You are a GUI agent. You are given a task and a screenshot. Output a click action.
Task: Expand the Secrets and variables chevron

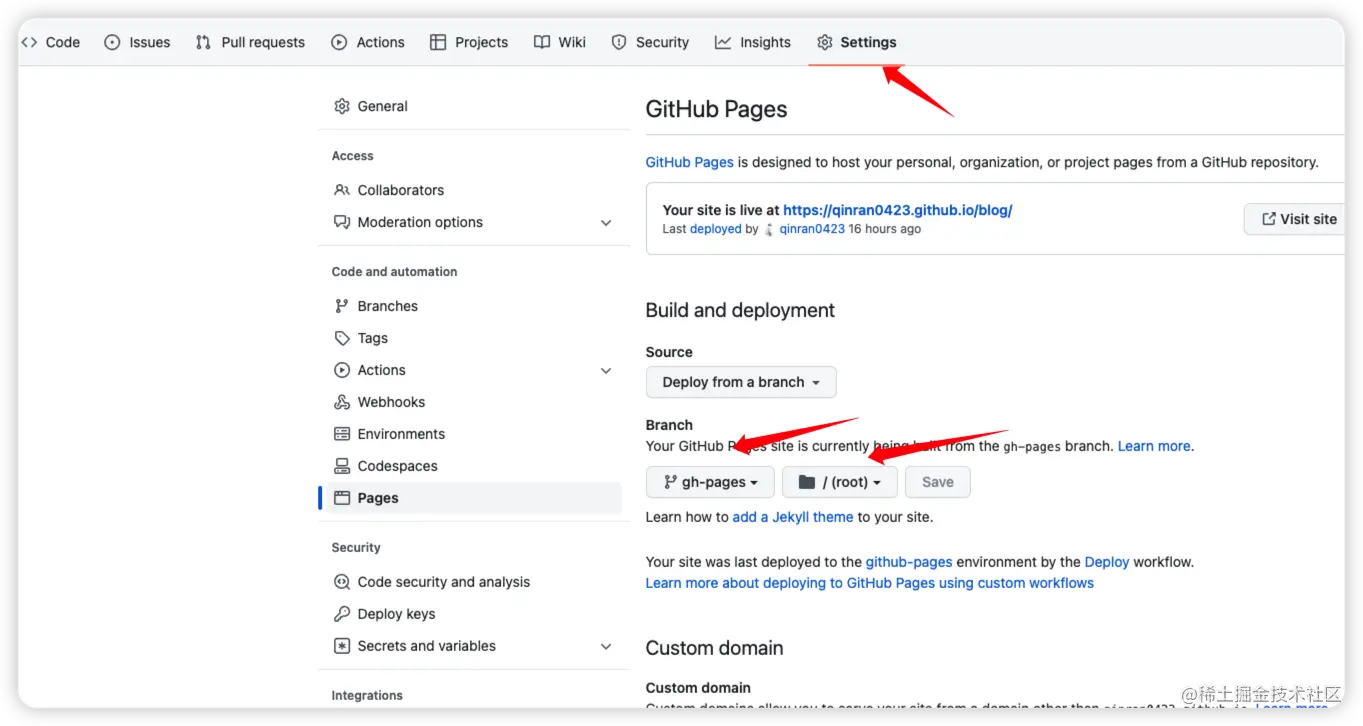click(x=606, y=646)
